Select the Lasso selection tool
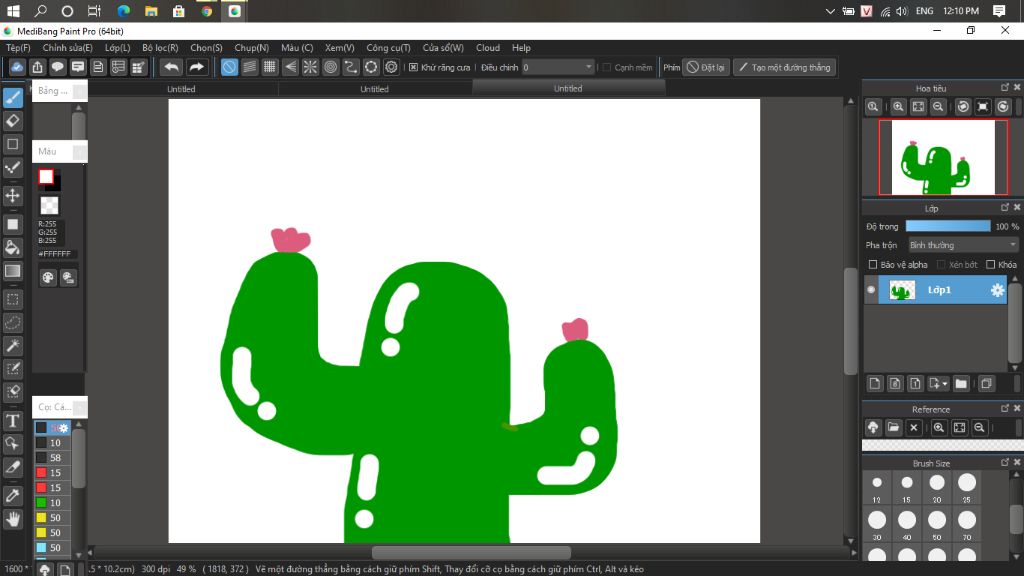Image resolution: width=1024 pixels, height=576 pixels. coord(12,323)
